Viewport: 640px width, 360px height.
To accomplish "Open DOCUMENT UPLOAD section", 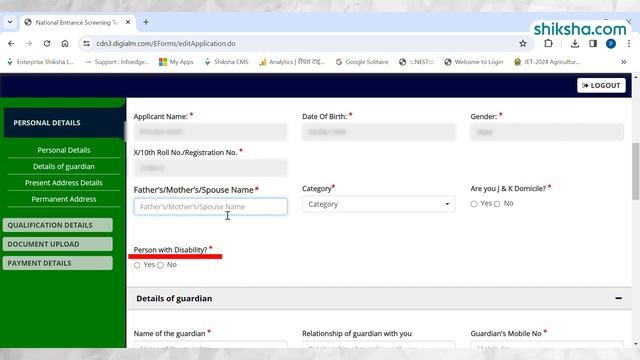I will (x=58, y=244).
